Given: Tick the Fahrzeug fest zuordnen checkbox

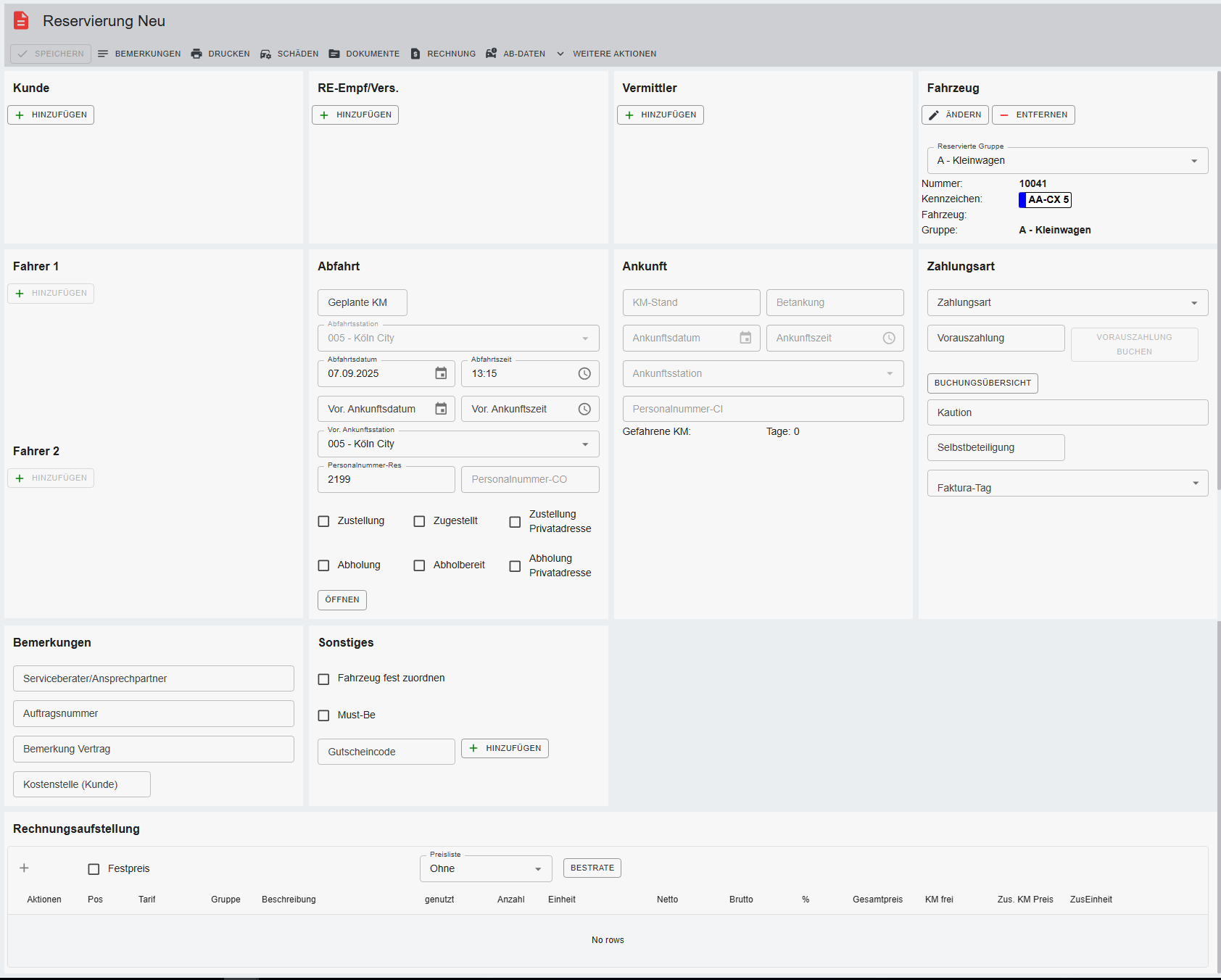Looking at the screenshot, I should click(x=324, y=678).
